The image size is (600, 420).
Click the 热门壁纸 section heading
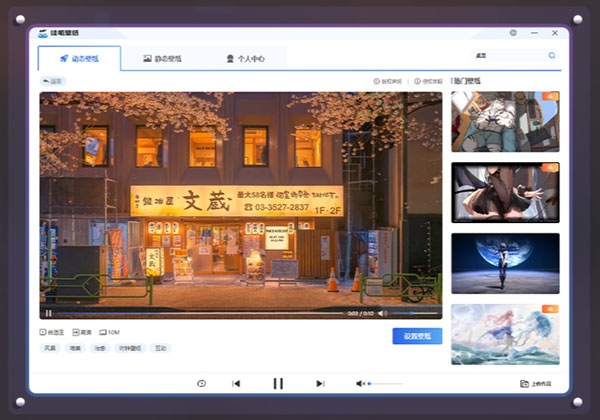(467, 81)
